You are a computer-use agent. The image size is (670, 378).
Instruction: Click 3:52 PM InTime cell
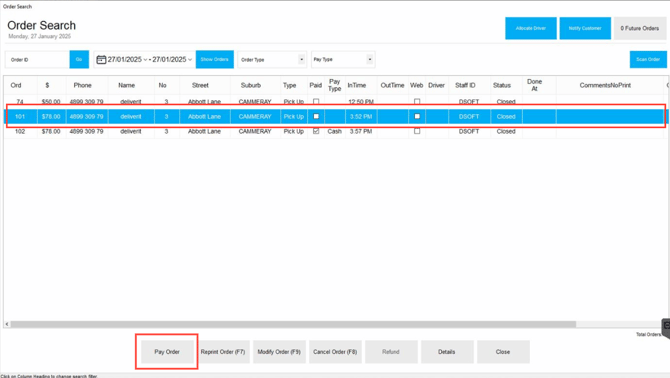(x=361, y=117)
